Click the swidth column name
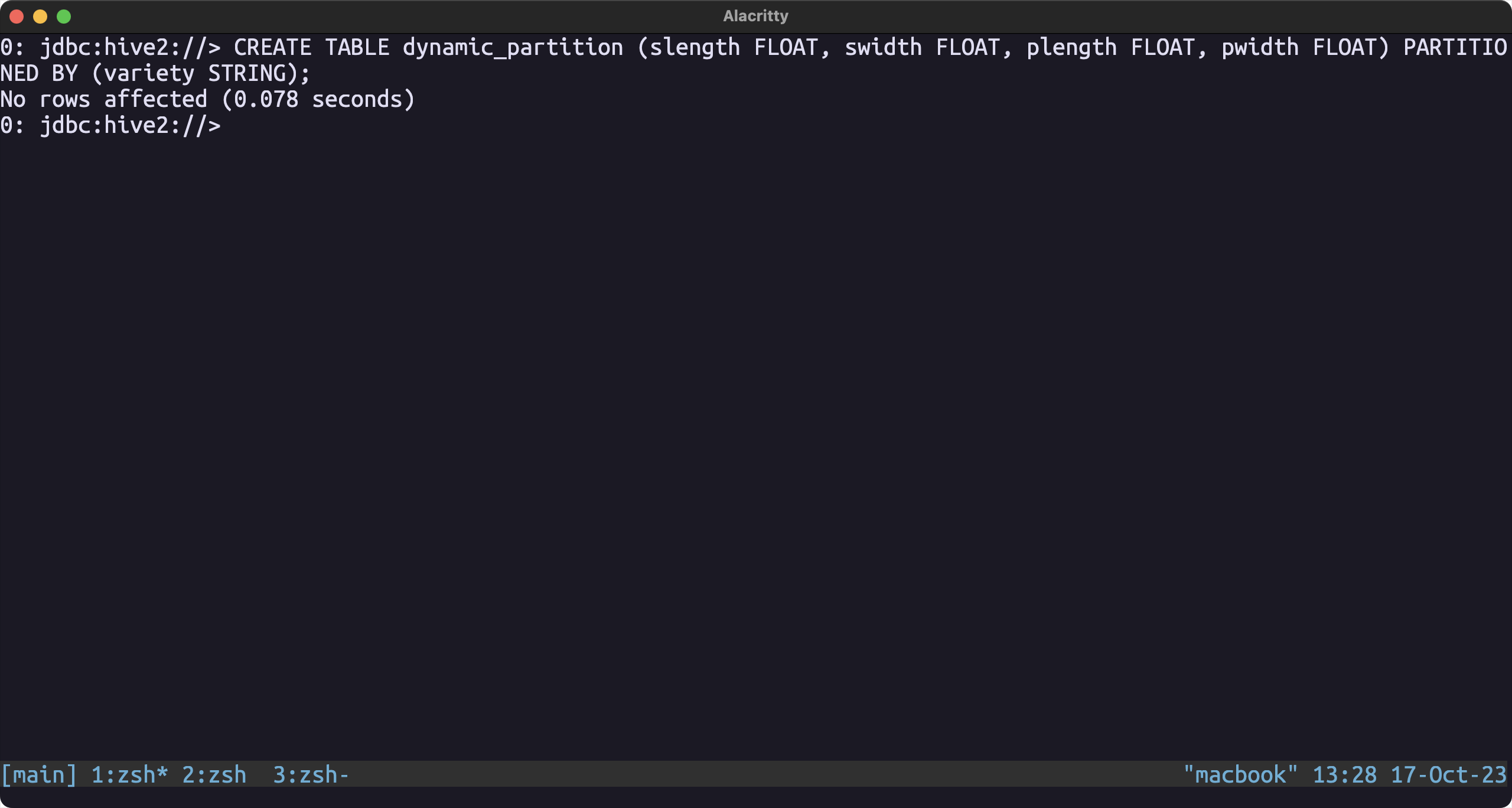 [x=884, y=47]
